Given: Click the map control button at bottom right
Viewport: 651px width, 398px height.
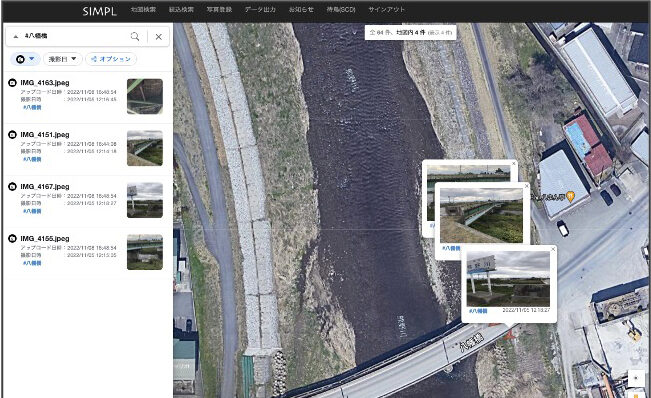Looking at the screenshot, I should pyautogui.click(x=636, y=378).
